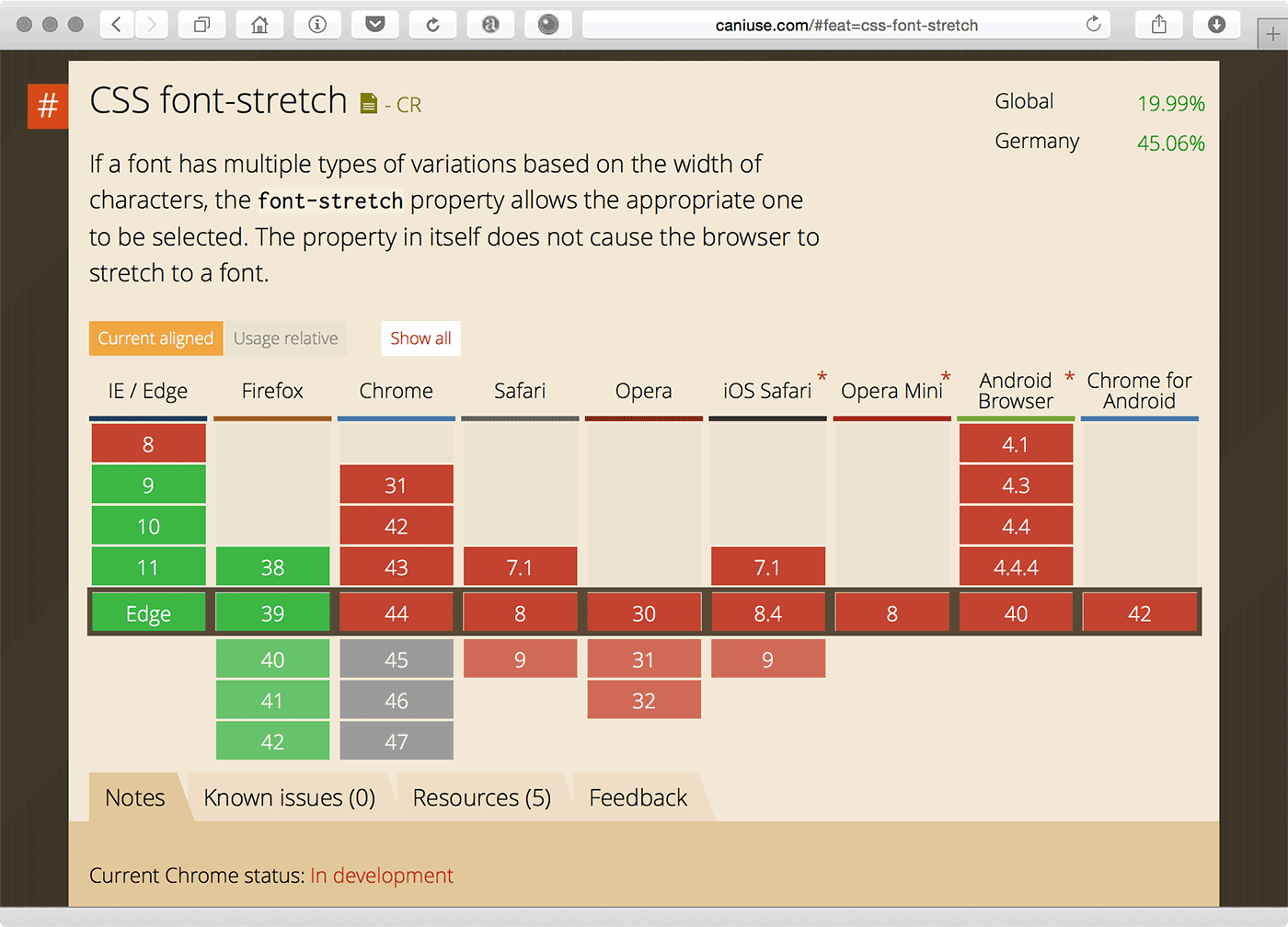Click the gray Chrome 46 cell
This screenshot has height=927, width=1288.
[397, 701]
